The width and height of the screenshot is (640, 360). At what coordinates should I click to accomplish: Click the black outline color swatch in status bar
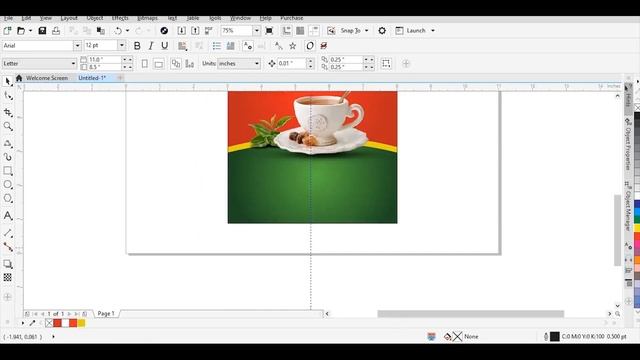[555, 336]
